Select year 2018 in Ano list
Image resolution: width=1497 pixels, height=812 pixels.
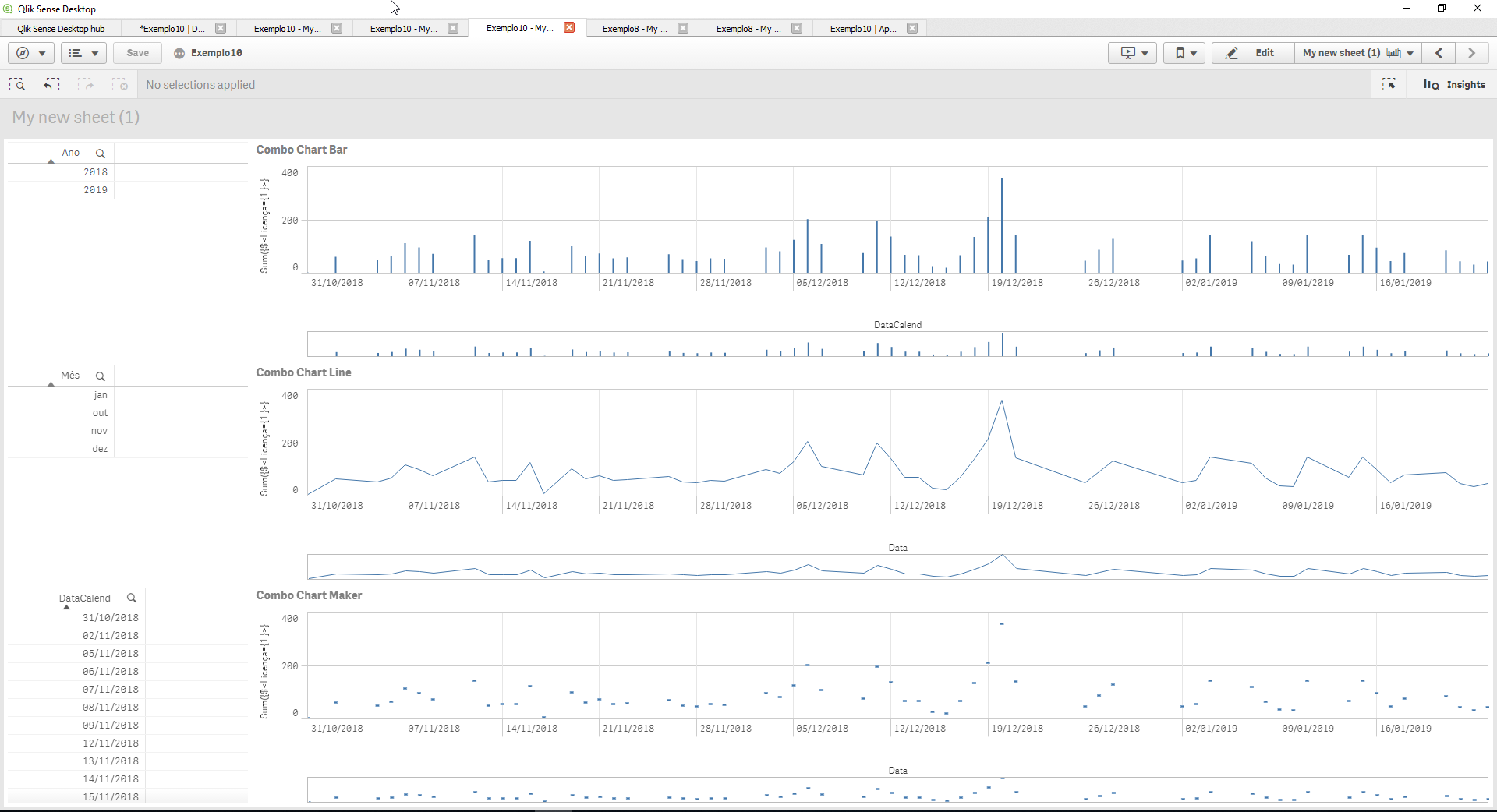coord(95,172)
